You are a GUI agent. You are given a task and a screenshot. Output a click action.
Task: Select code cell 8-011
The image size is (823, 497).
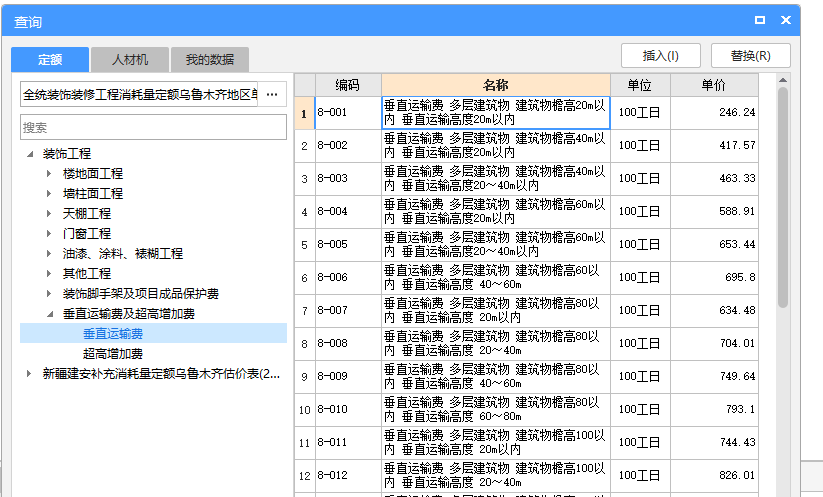(x=348, y=443)
